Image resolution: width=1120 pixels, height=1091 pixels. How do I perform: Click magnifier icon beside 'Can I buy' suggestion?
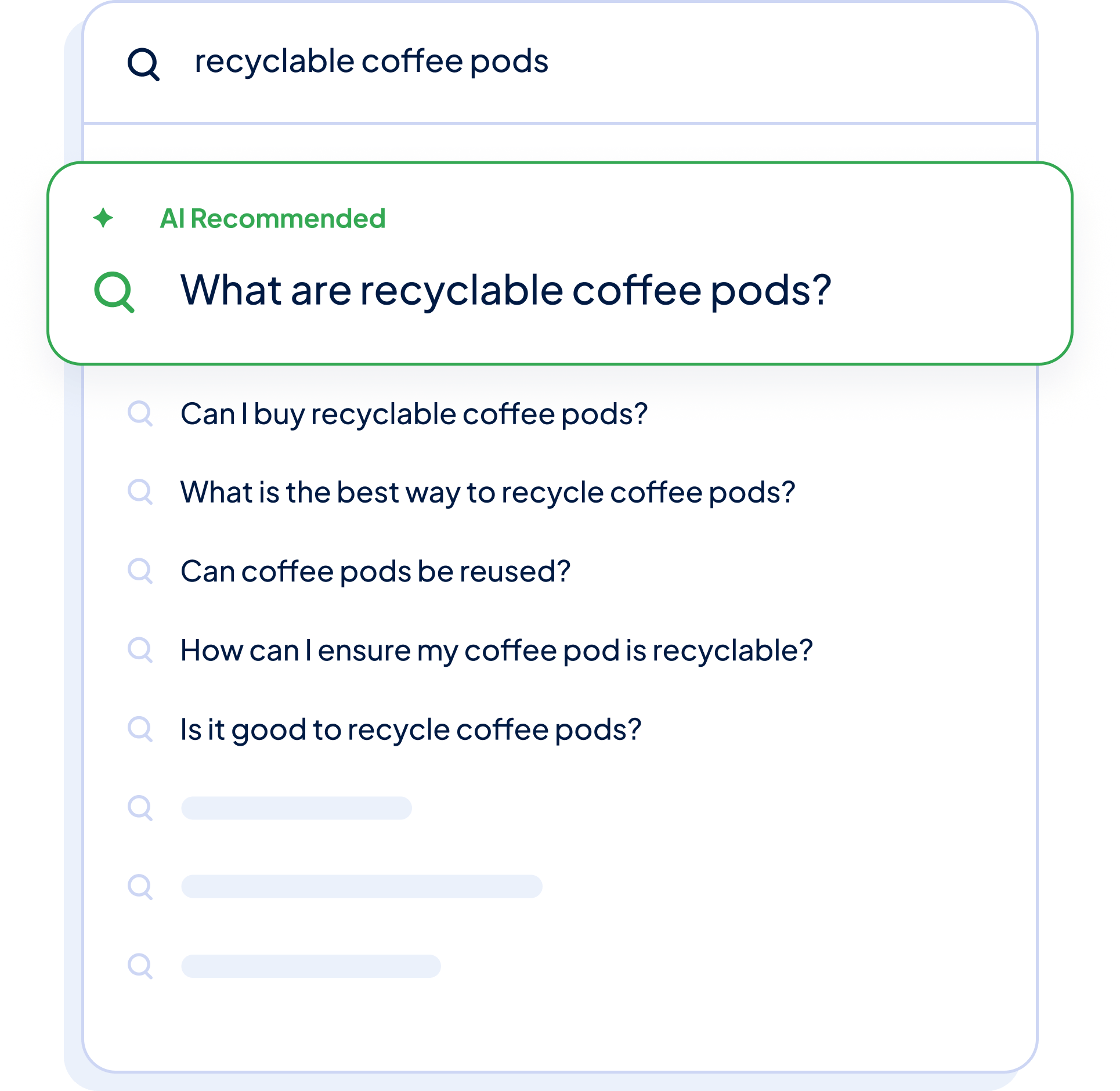(140, 414)
